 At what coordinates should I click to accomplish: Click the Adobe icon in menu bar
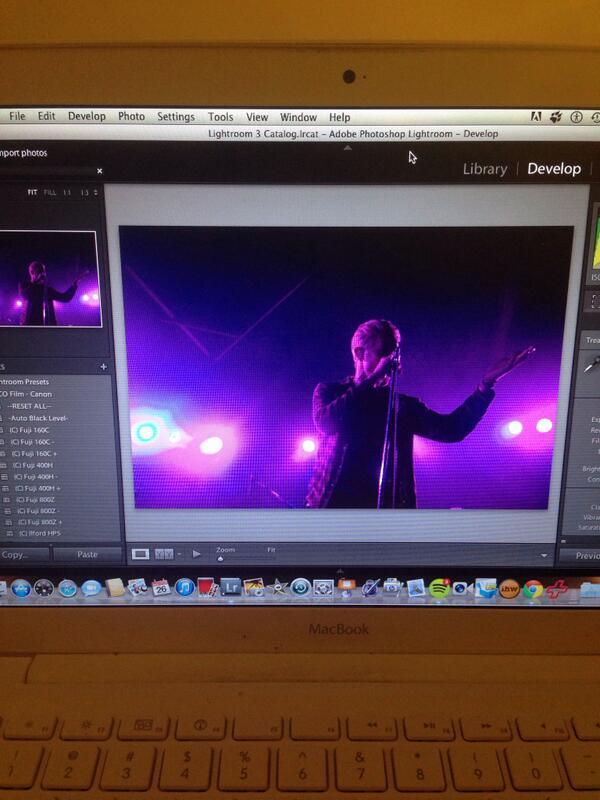click(536, 117)
